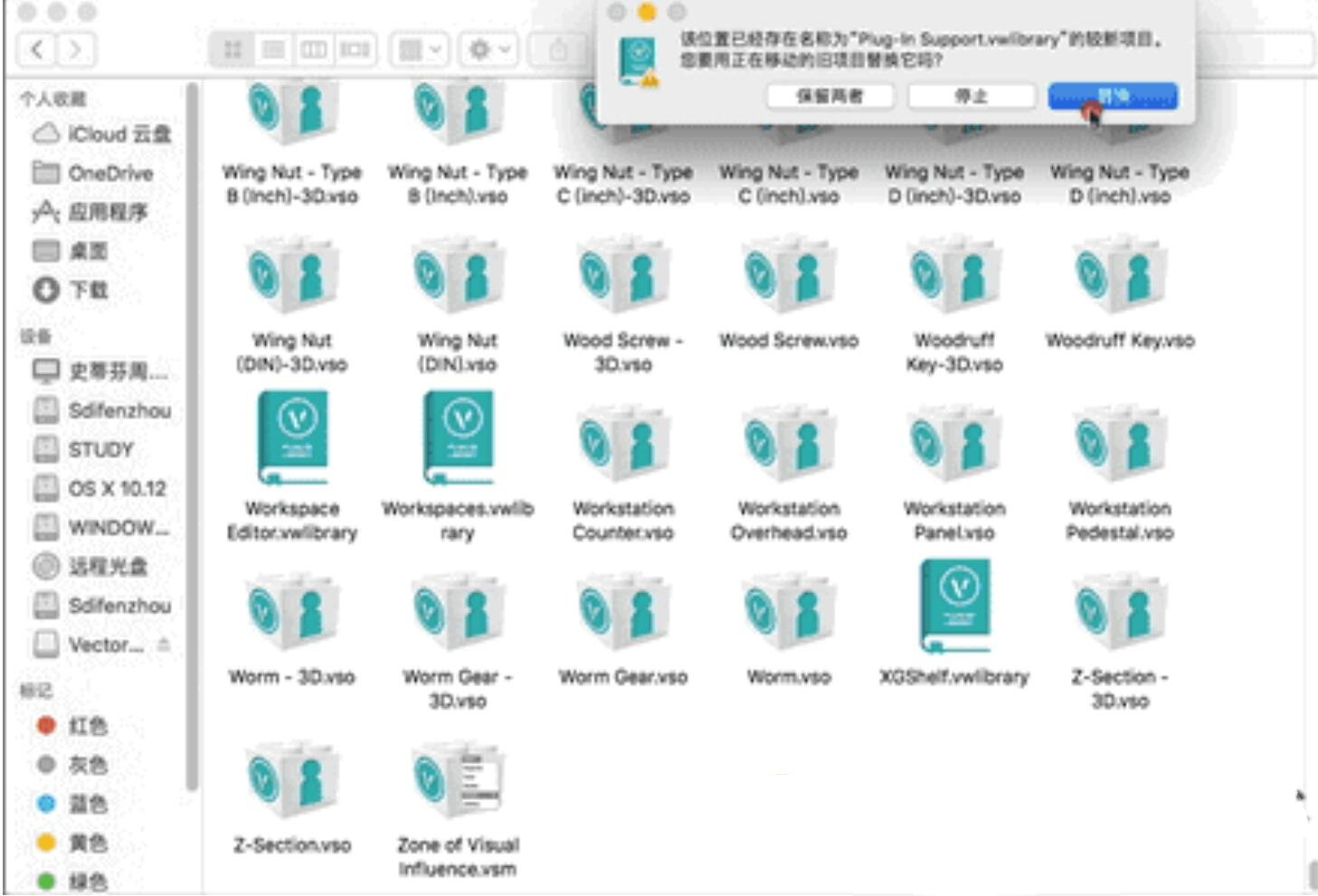Select Workspace Editor.vwlibrary file
Image resolution: width=1318 pixels, height=896 pixels.
point(292,467)
